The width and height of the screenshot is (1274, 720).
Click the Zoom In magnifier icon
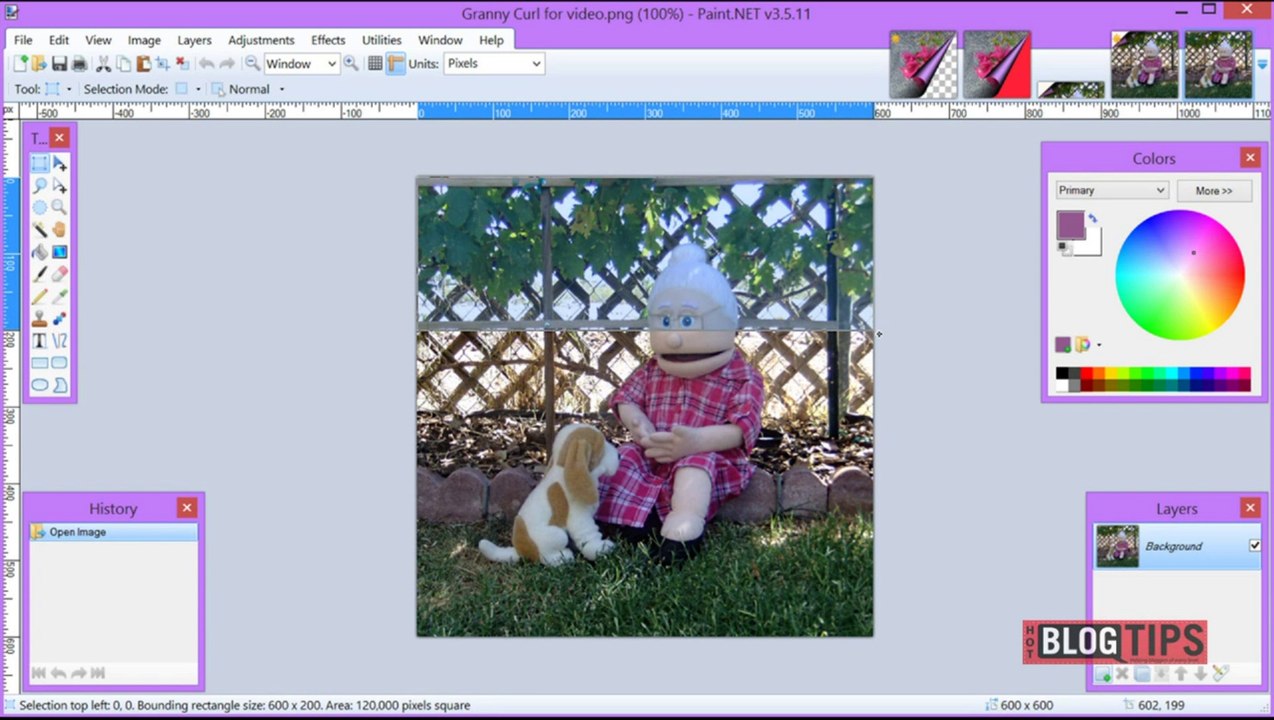351,64
